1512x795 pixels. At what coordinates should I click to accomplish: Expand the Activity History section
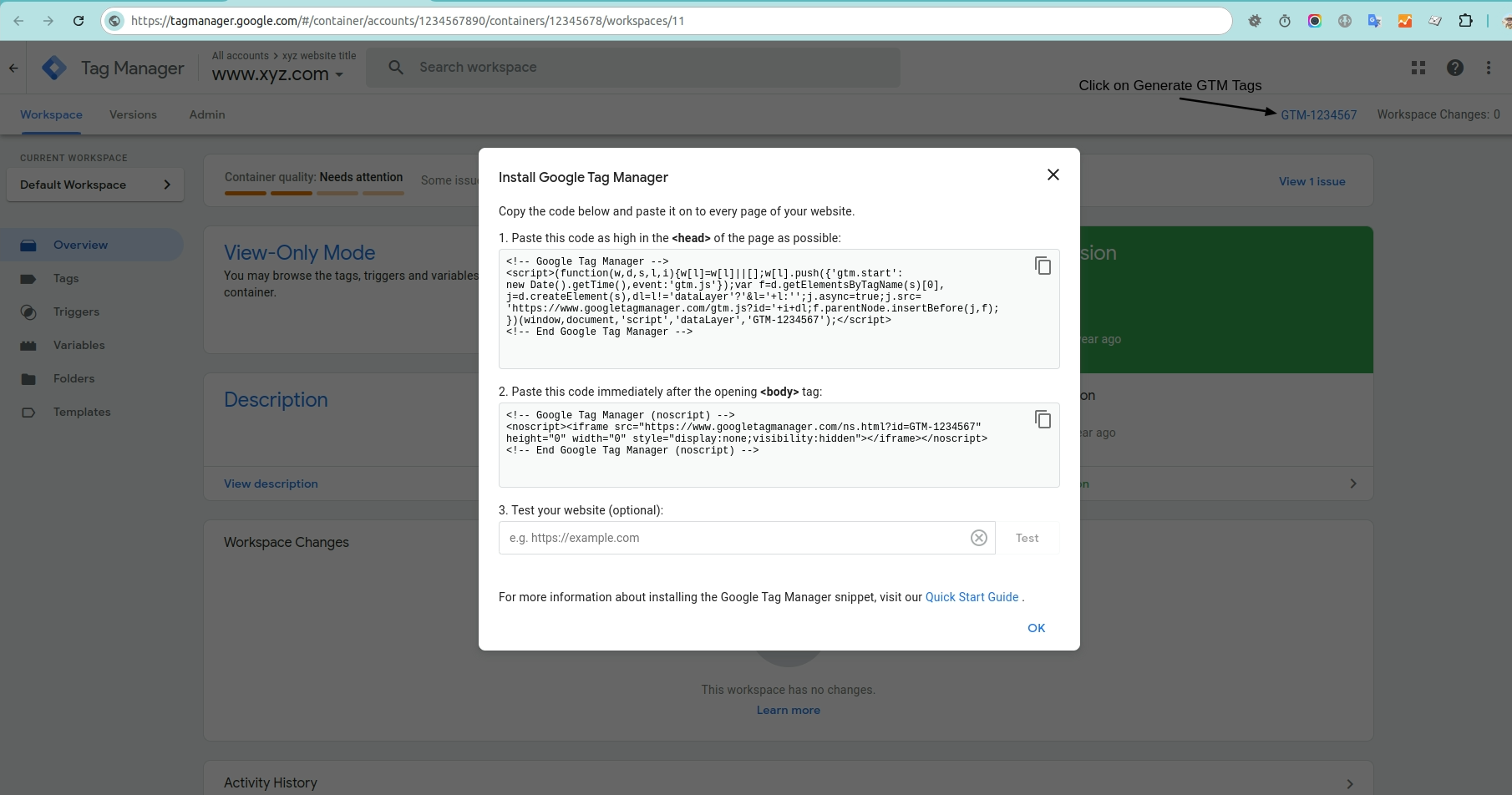[1349, 783]
